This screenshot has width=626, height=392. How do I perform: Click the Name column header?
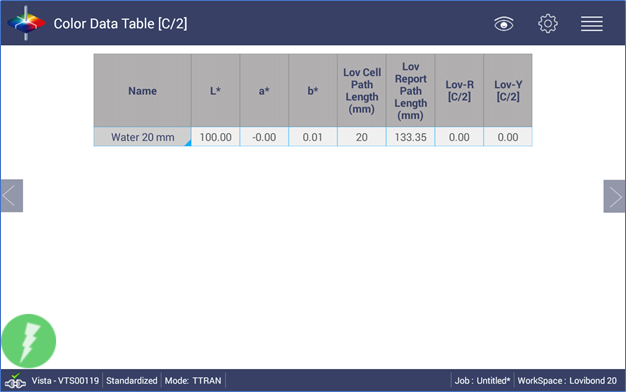point(143,91)
